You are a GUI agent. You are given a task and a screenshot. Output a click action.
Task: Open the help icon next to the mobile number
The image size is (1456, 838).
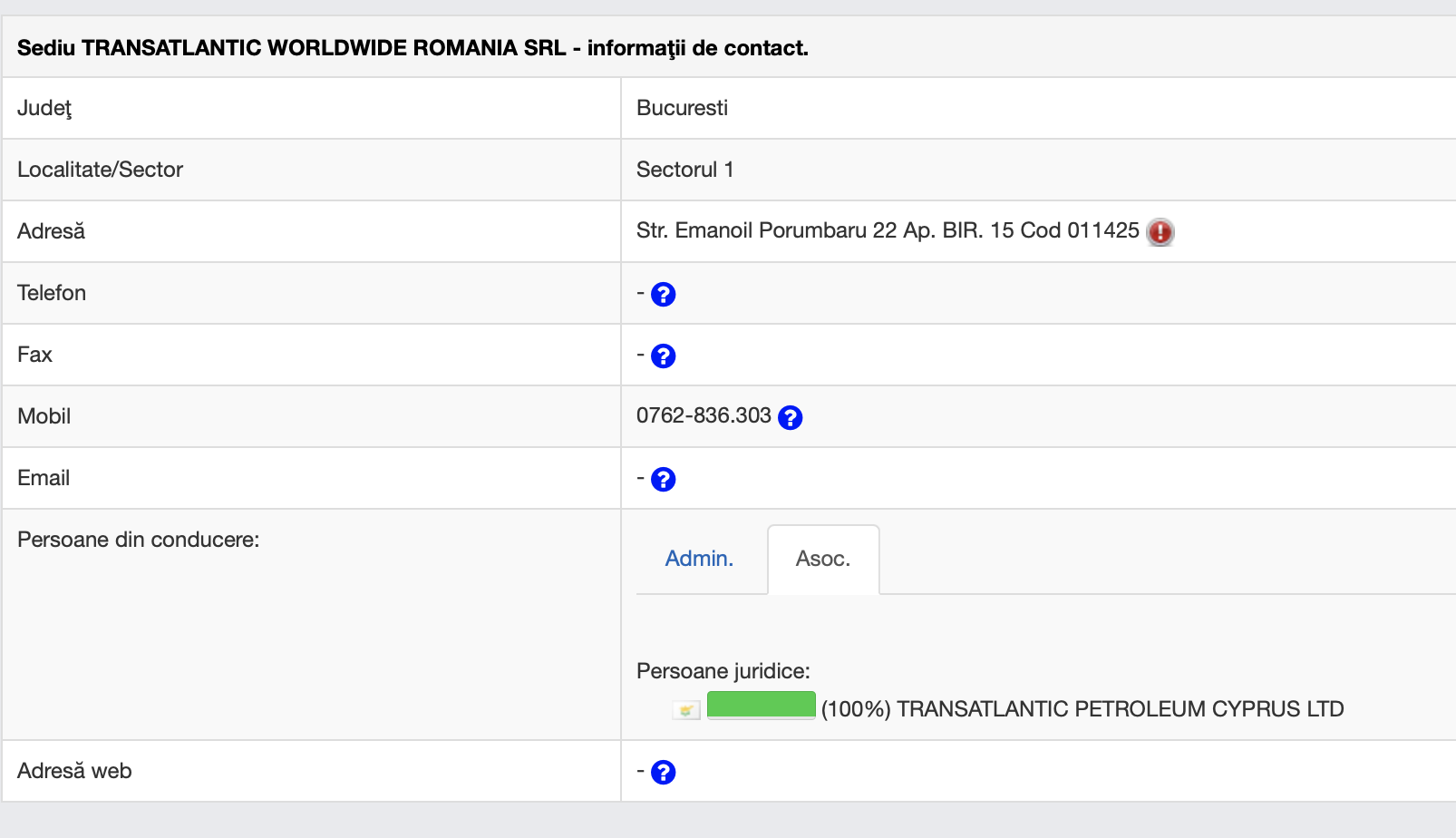(790, 417)
